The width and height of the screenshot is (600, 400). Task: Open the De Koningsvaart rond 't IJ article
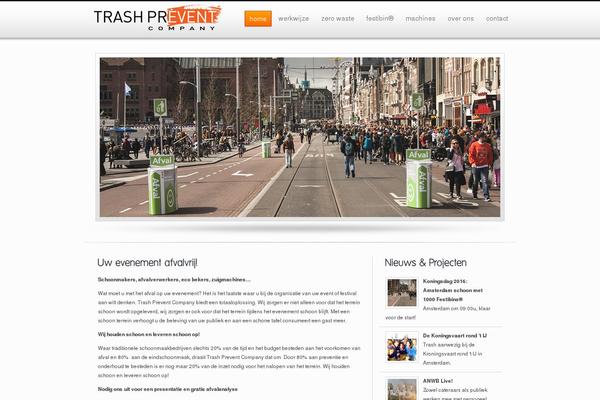(455, 335)
